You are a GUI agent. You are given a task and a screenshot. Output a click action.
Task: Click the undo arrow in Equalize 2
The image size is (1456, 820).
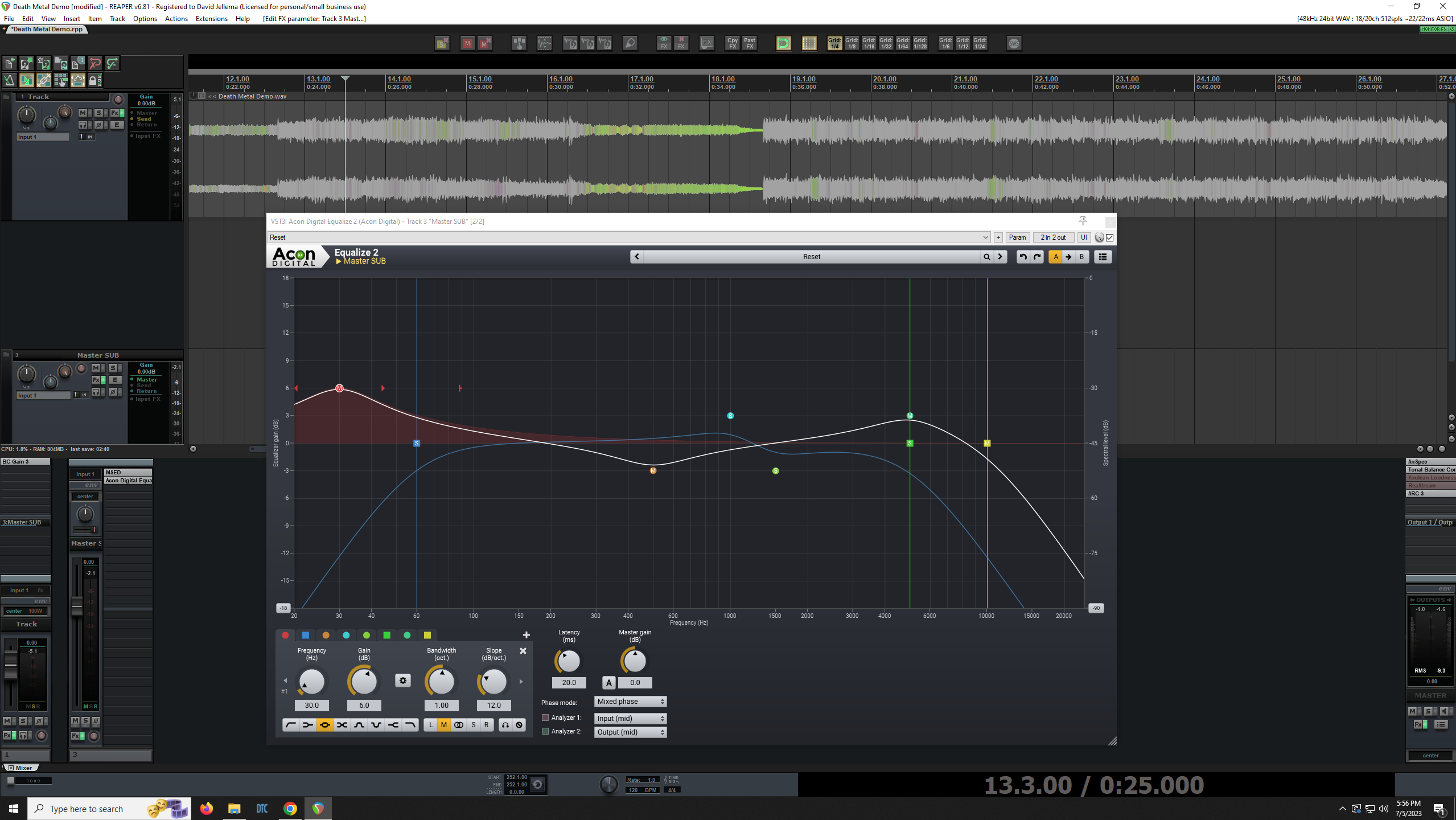pyautogui.click(x=1023, y=257)
